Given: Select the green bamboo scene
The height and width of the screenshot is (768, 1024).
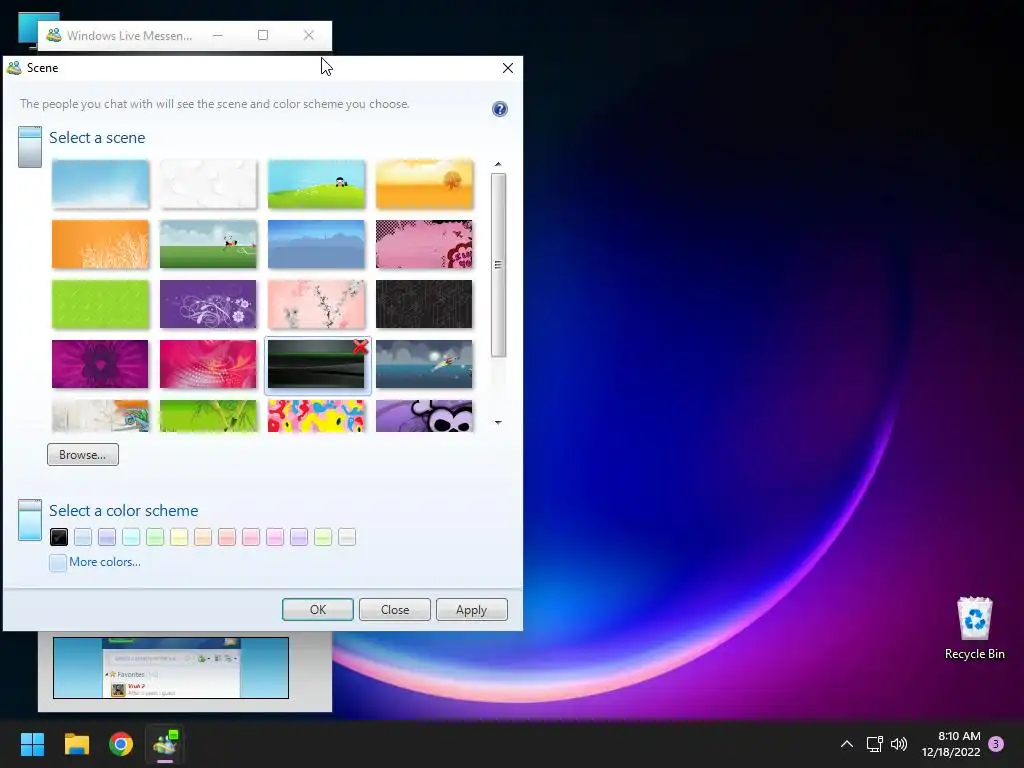Looking at the screenshot, I should pos(208,416).
